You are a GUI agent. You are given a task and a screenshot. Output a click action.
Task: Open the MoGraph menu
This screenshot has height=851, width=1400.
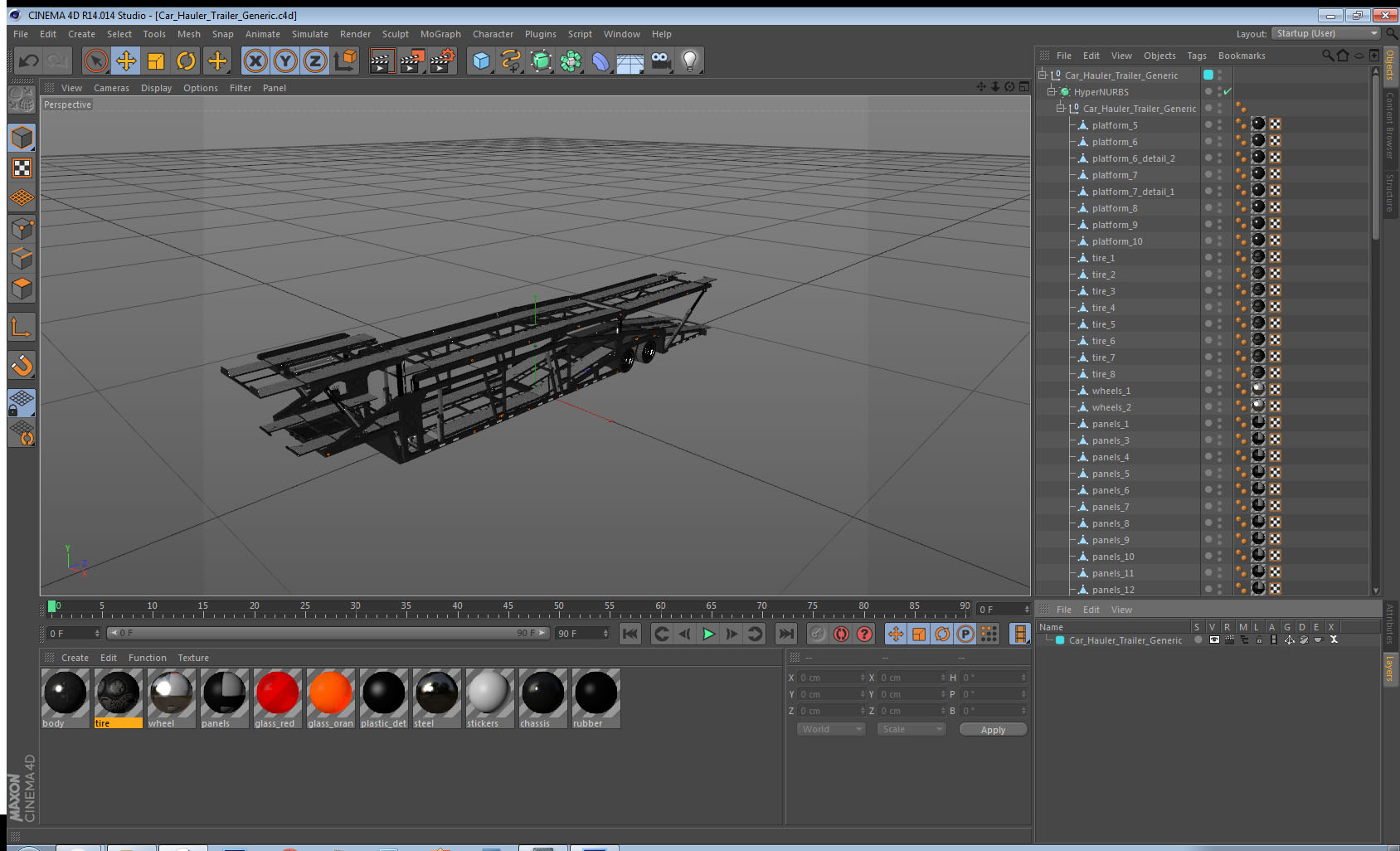pyautogui.click(x=440, y=34)
